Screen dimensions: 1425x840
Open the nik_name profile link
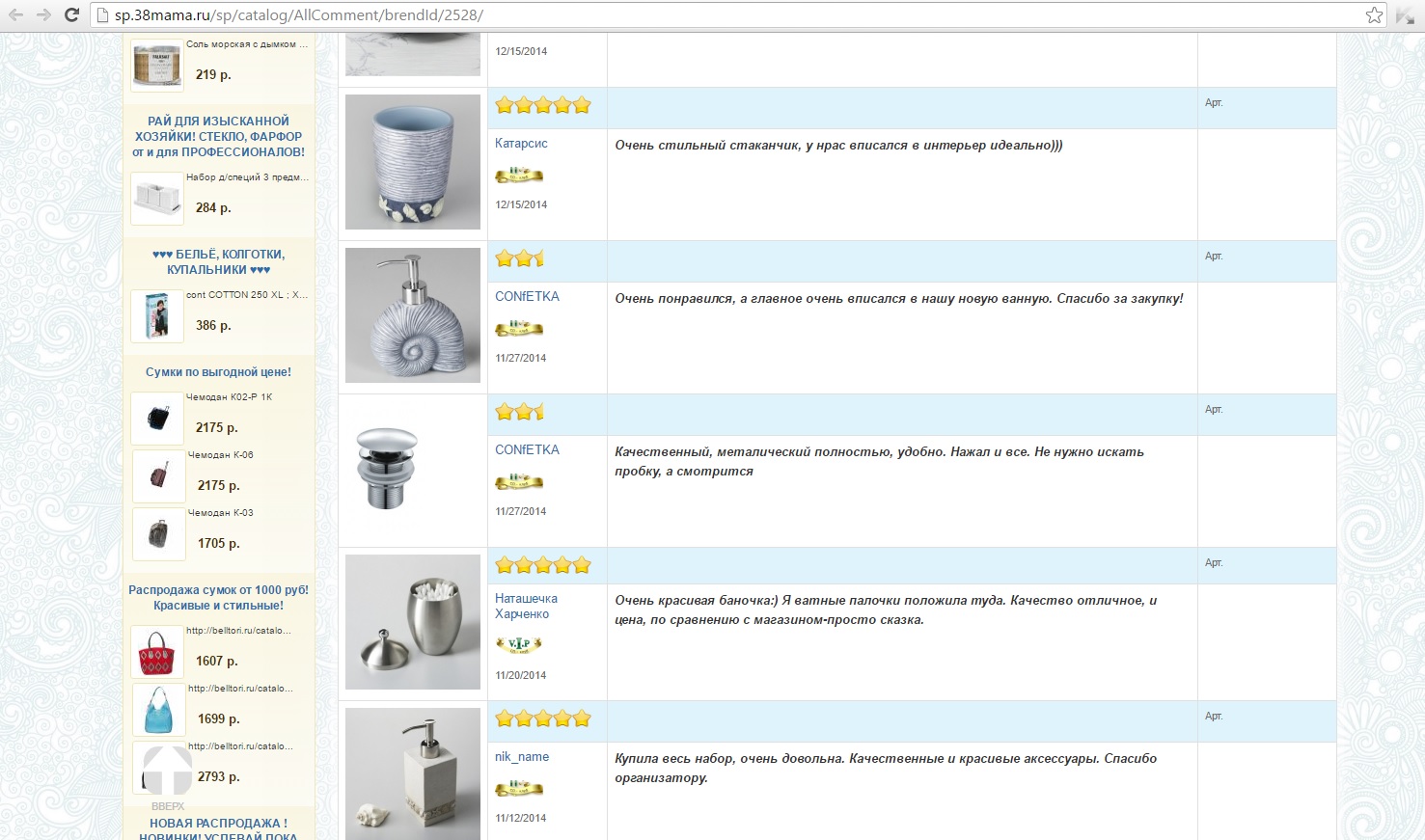[522, 756]
